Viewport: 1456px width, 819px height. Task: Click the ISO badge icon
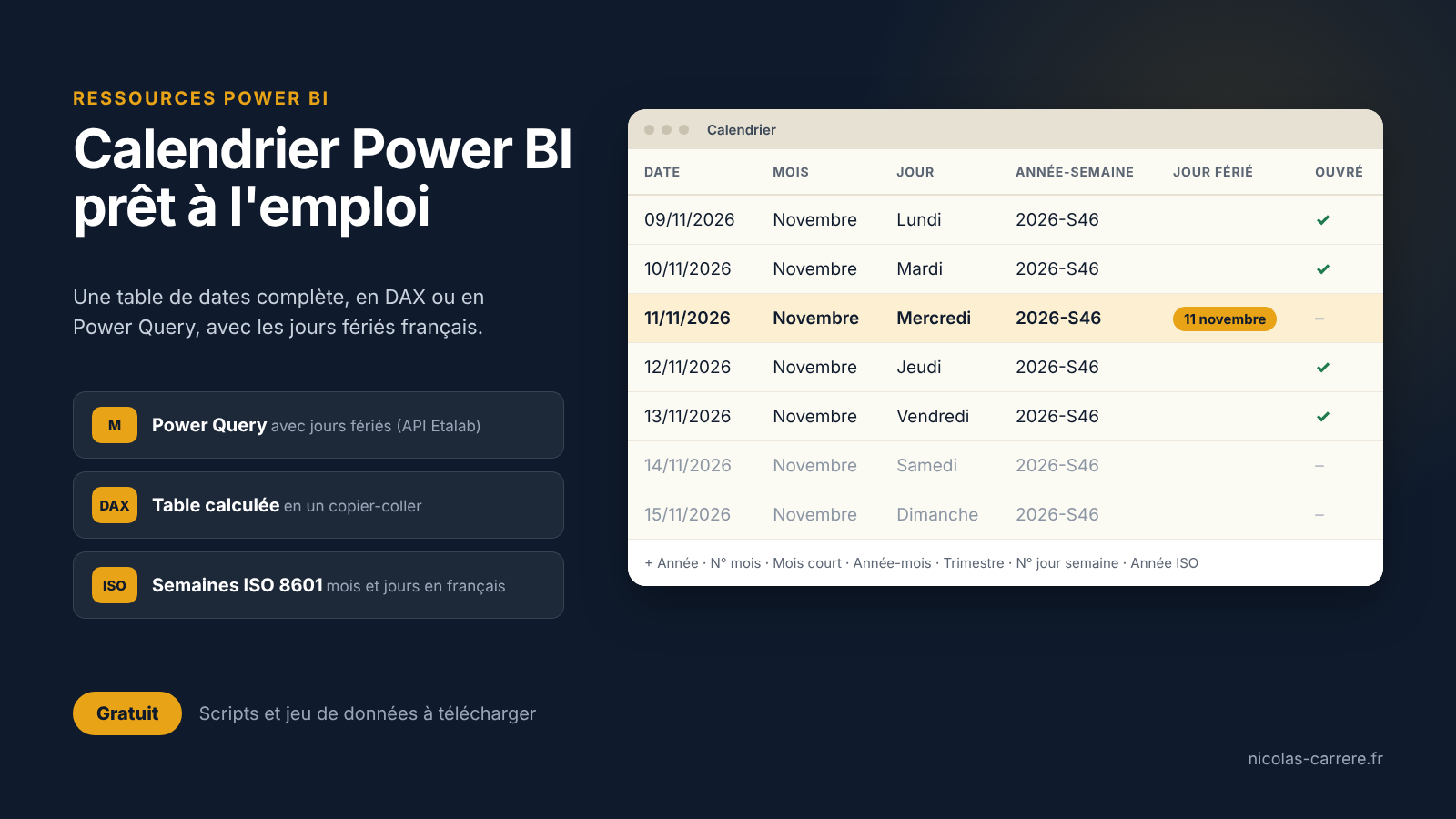(115, 585)
